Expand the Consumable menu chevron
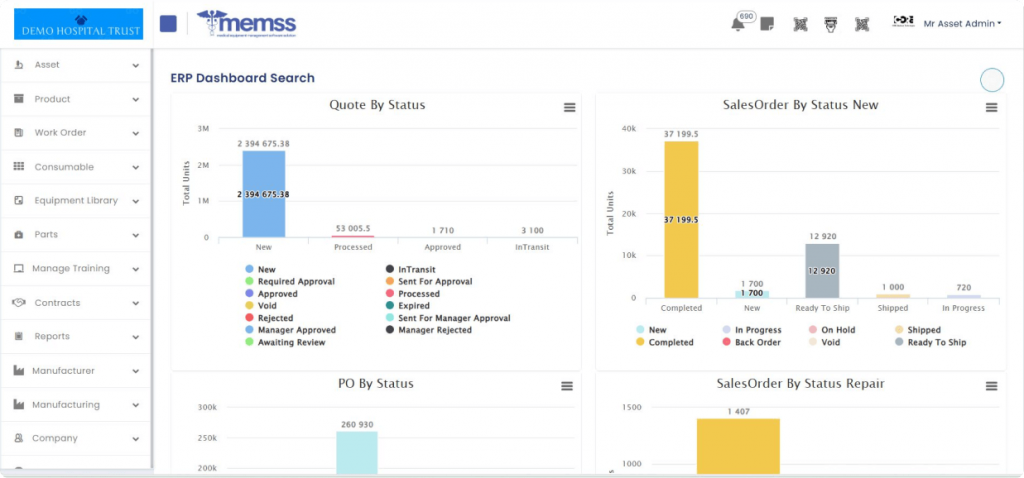 [x=135, y=167]
